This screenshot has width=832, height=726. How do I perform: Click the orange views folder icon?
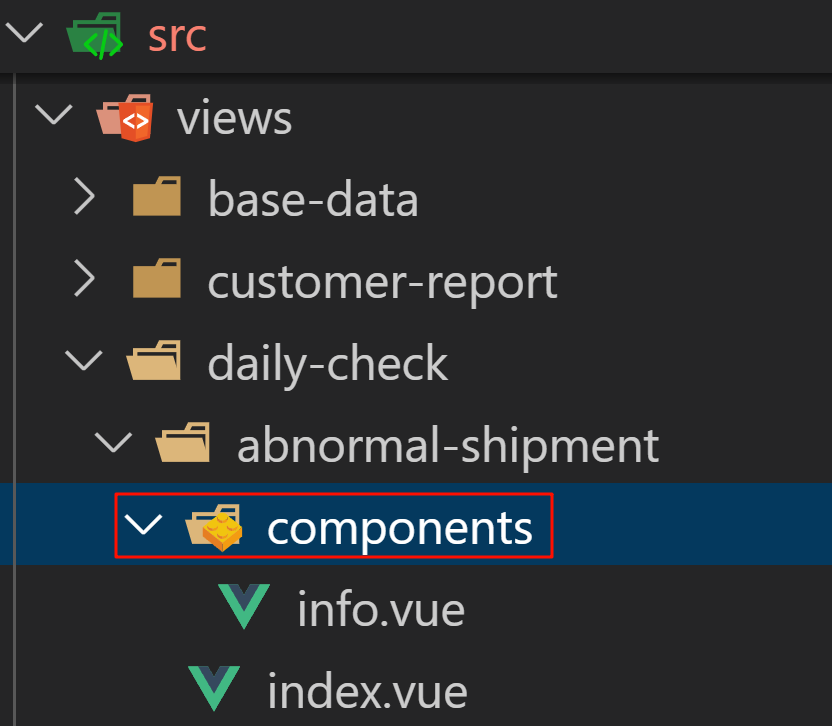[125, 118]
